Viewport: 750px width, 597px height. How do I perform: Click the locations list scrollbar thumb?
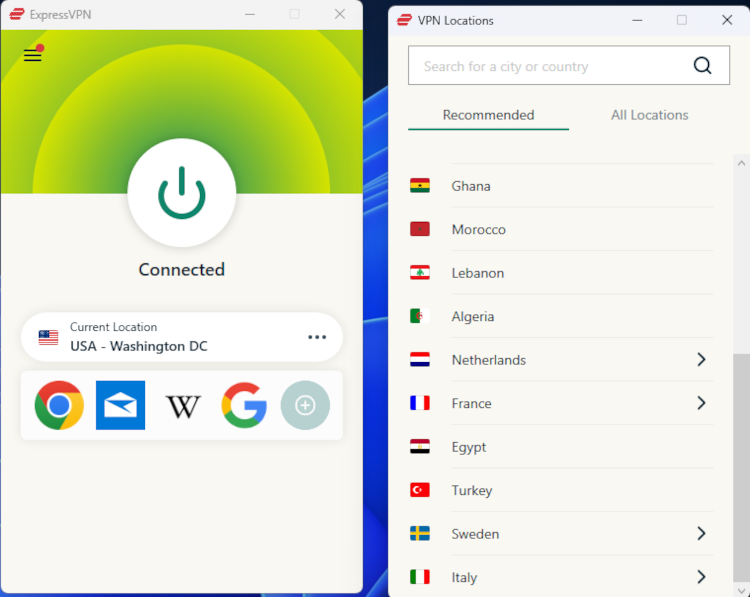741,468
